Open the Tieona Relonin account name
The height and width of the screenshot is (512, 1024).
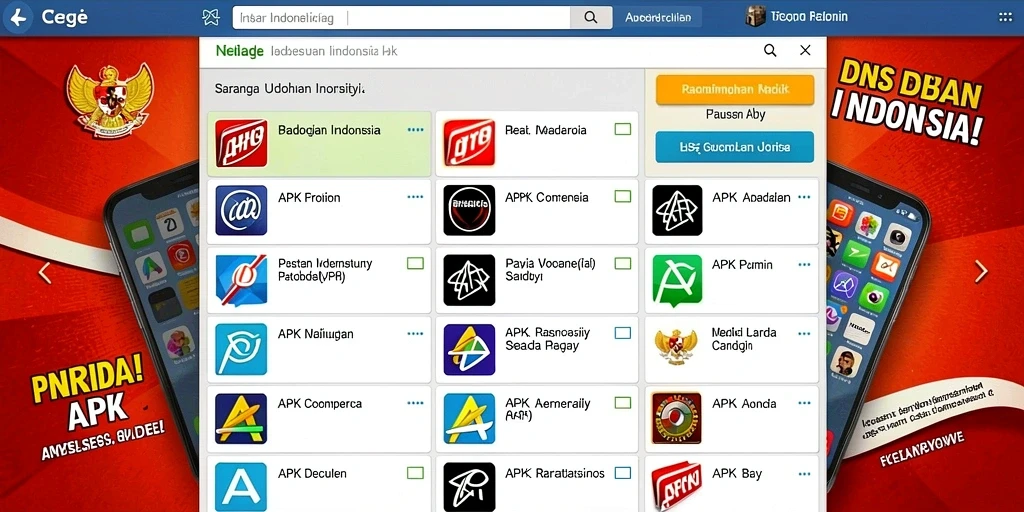[x=809, y=17]
